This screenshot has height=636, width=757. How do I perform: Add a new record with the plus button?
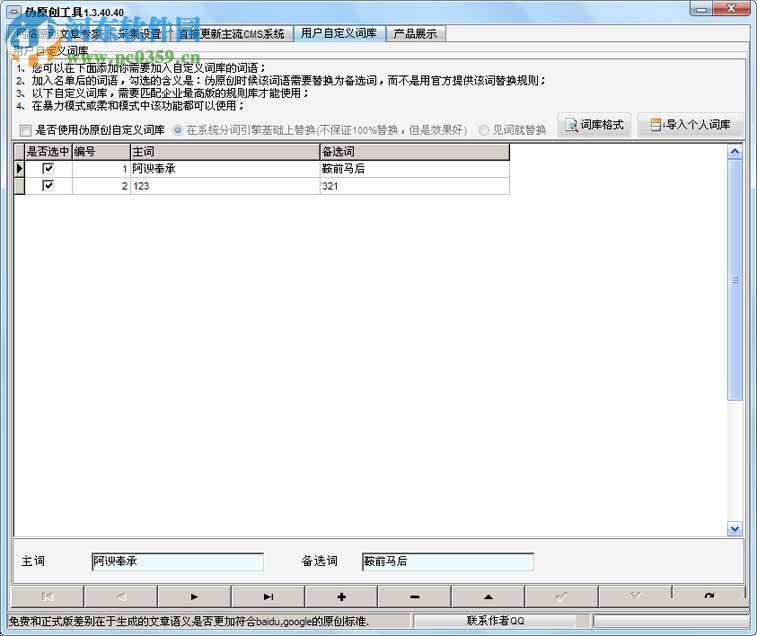pos(341,596)
